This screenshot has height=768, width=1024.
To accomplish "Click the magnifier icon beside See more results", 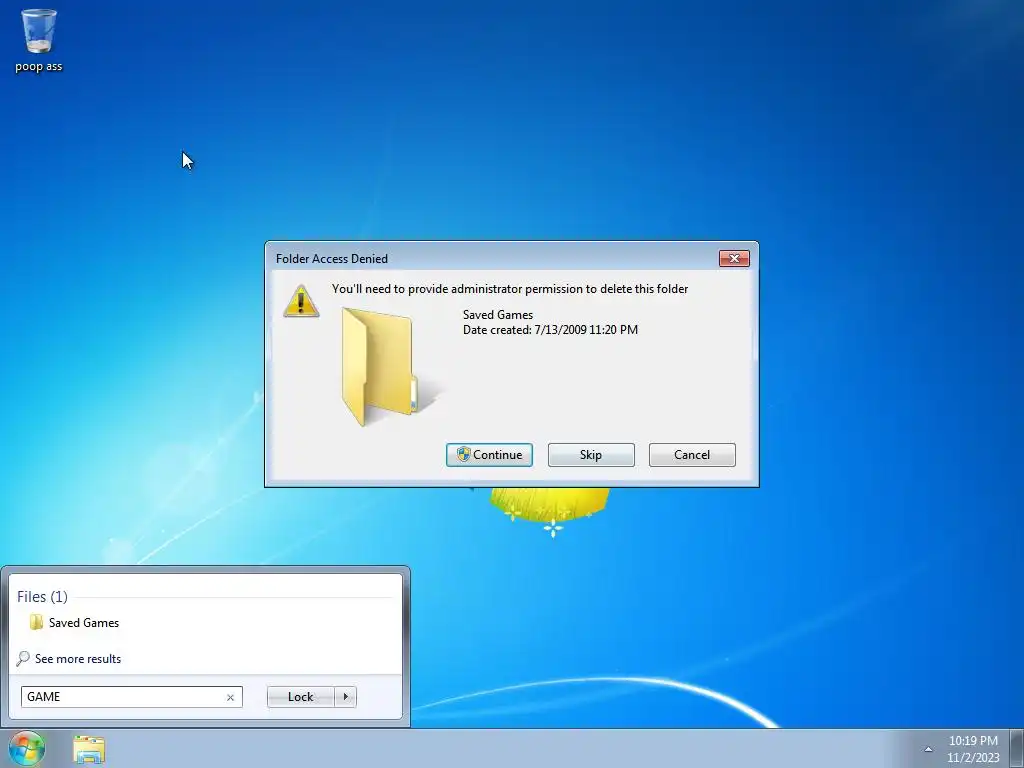I will click(x=23, y=658).
